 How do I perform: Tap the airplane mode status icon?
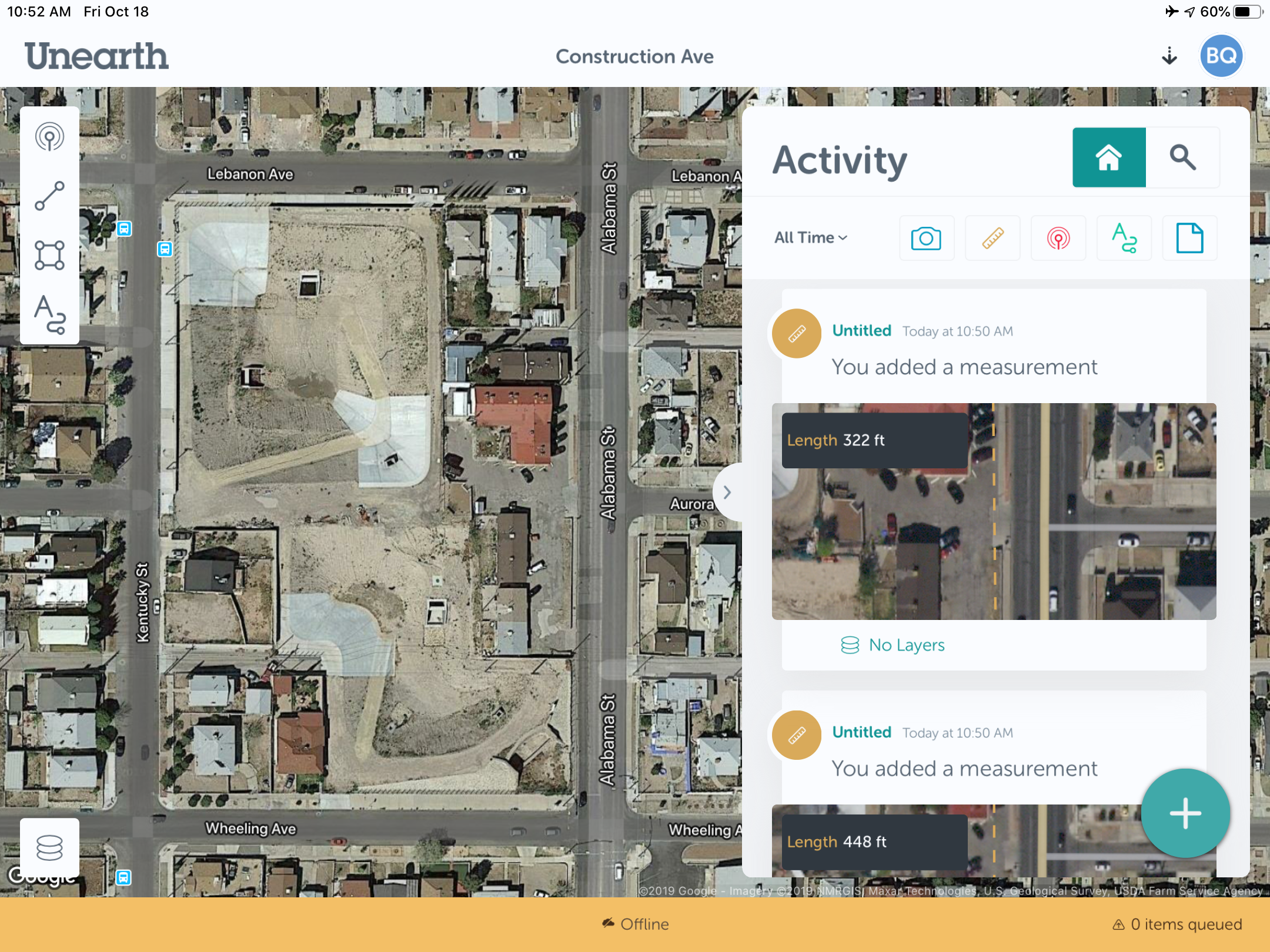[x=1172, y=12]
